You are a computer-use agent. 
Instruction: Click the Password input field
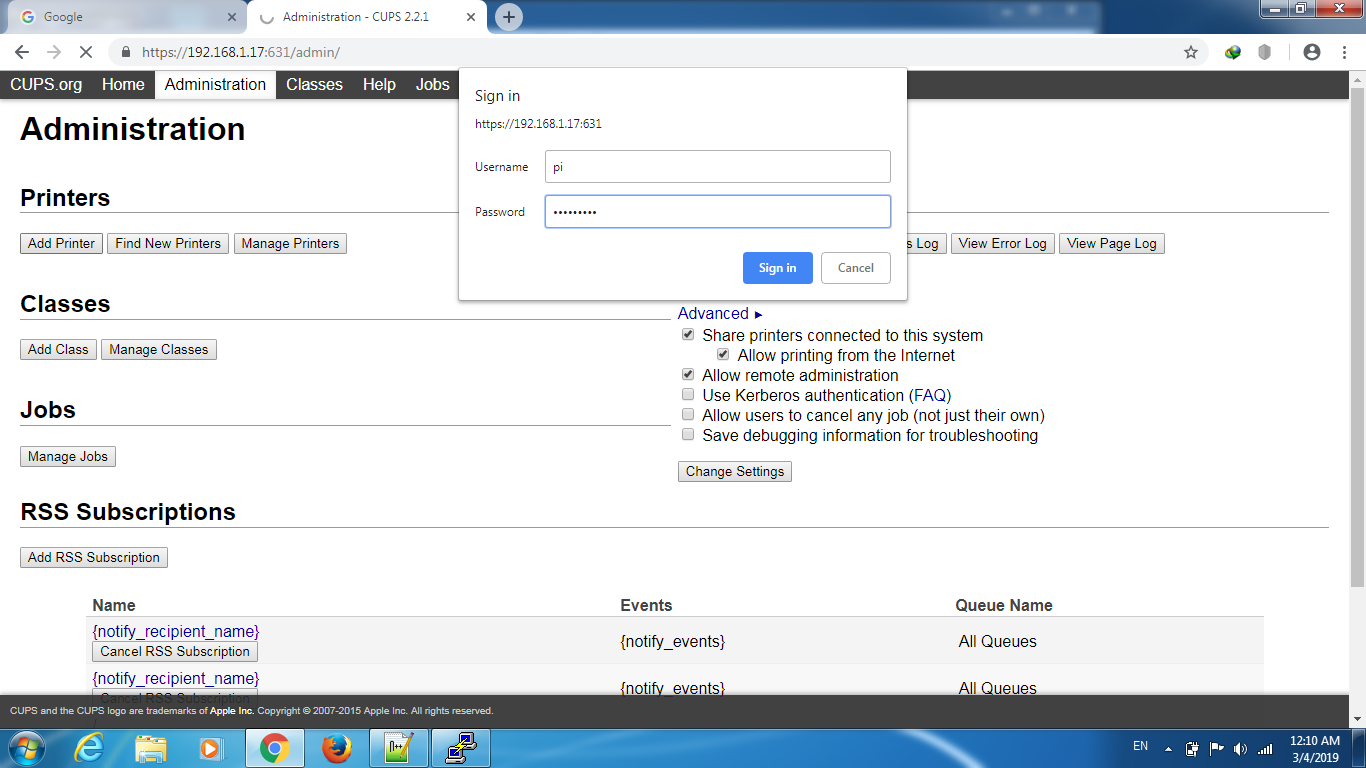(717, 212)
